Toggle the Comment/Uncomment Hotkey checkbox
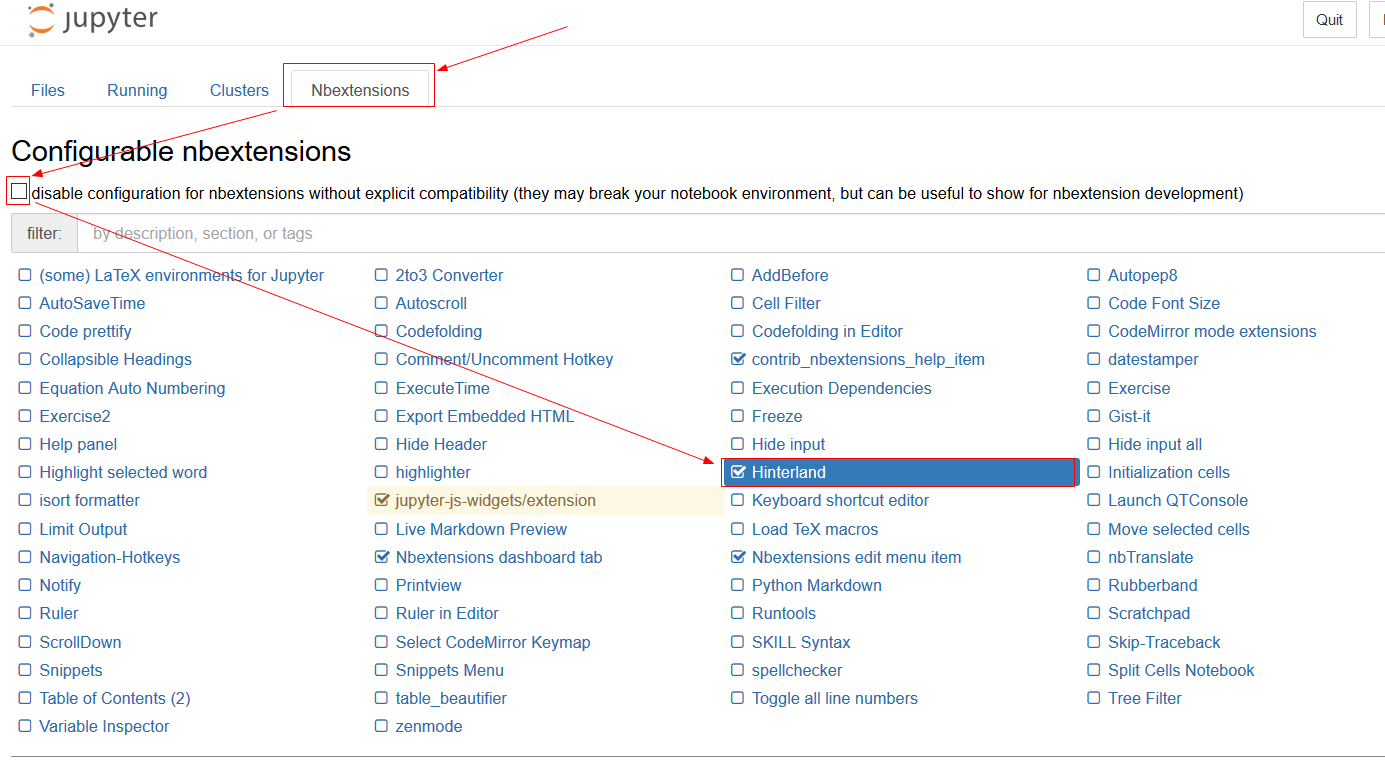The width and height of the screenshot is (1385, 765). click(x=381, y=359)
